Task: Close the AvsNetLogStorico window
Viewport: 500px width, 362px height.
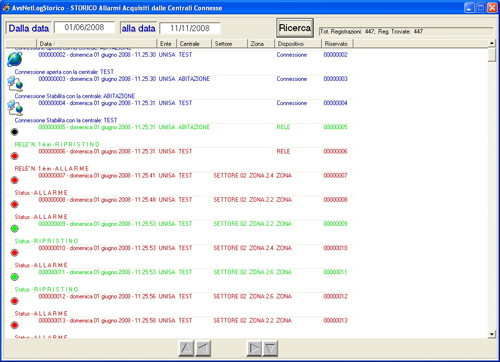Action: [x=492, y=8]
